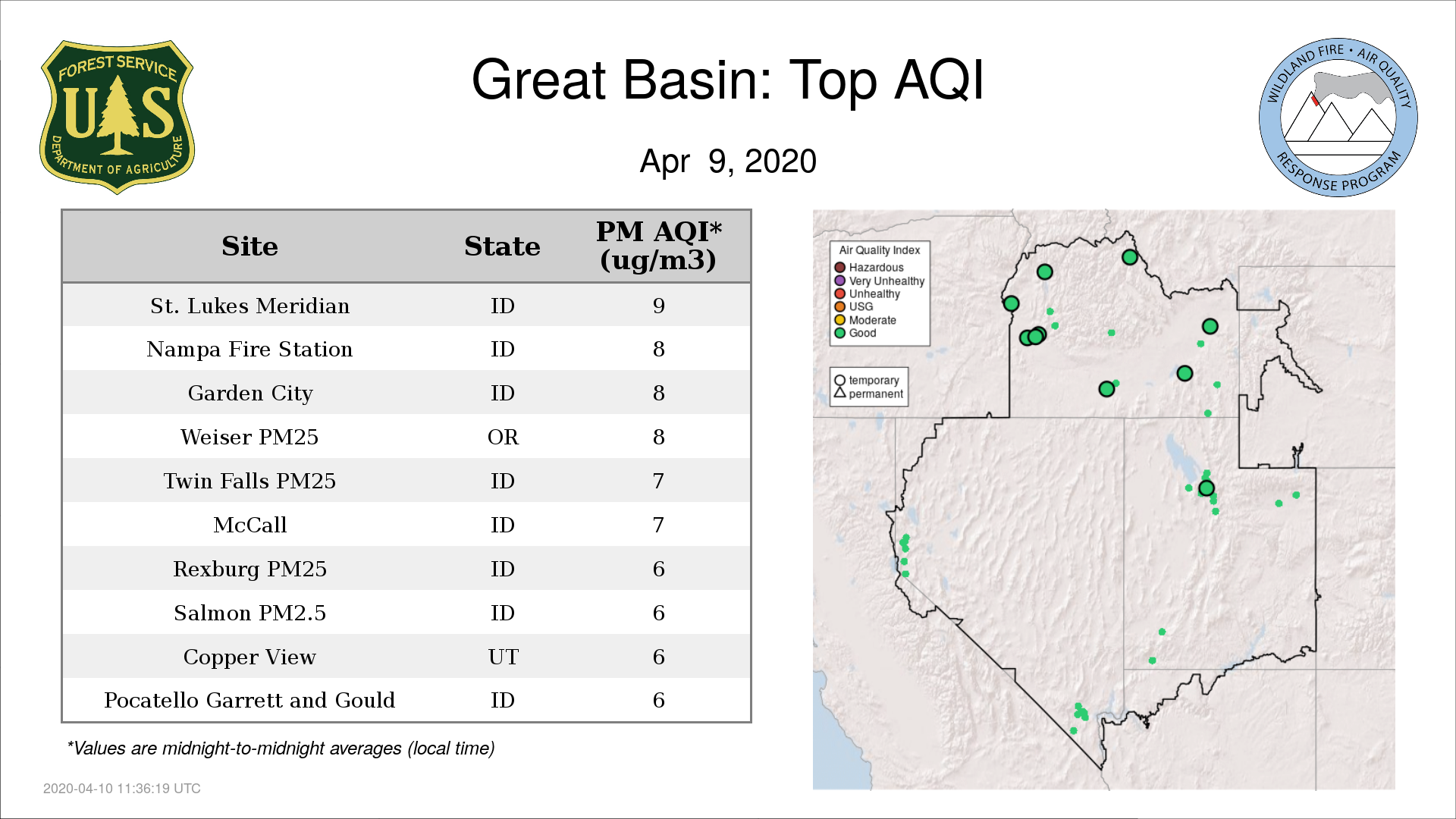Click the USG legend color circle
1456x819 pixels.
click(x=839, y=306)
